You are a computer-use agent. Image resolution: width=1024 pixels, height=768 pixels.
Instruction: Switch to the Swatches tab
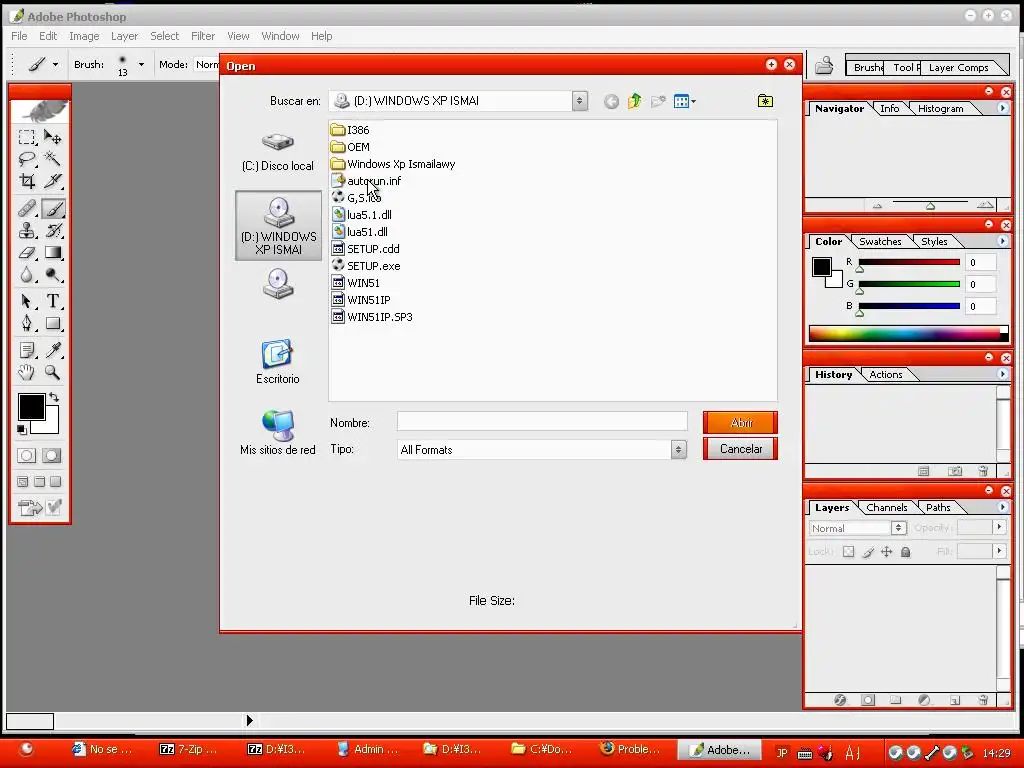click(880, 242)
